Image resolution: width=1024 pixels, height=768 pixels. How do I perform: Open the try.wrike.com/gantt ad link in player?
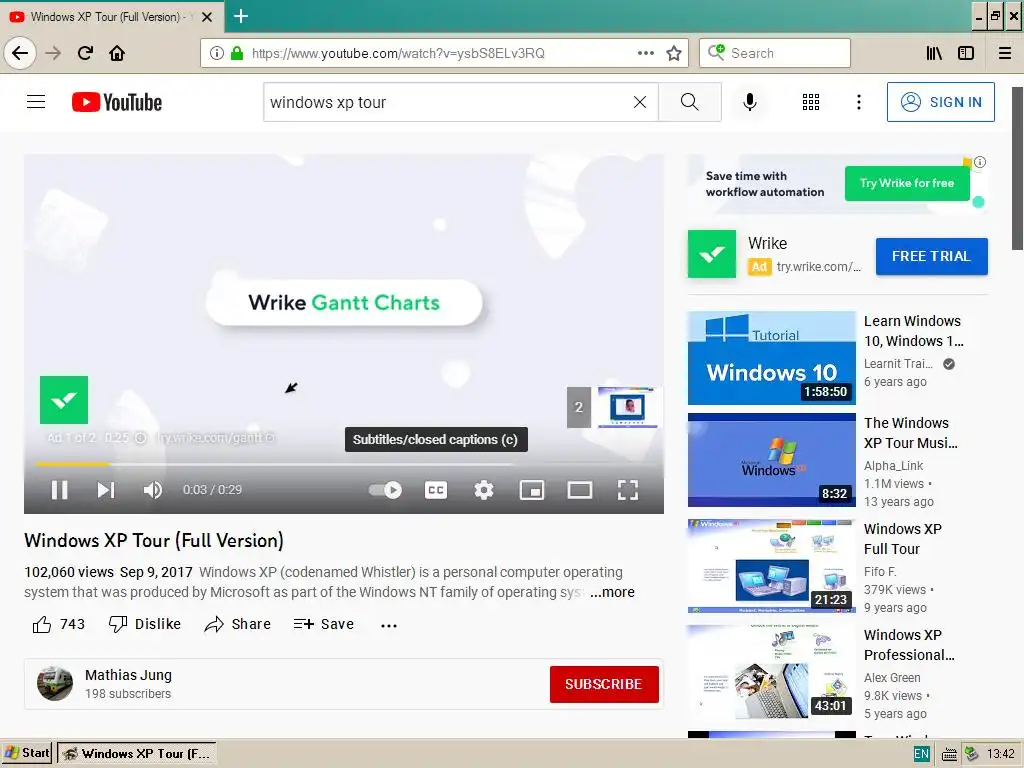tap(216, 438)
